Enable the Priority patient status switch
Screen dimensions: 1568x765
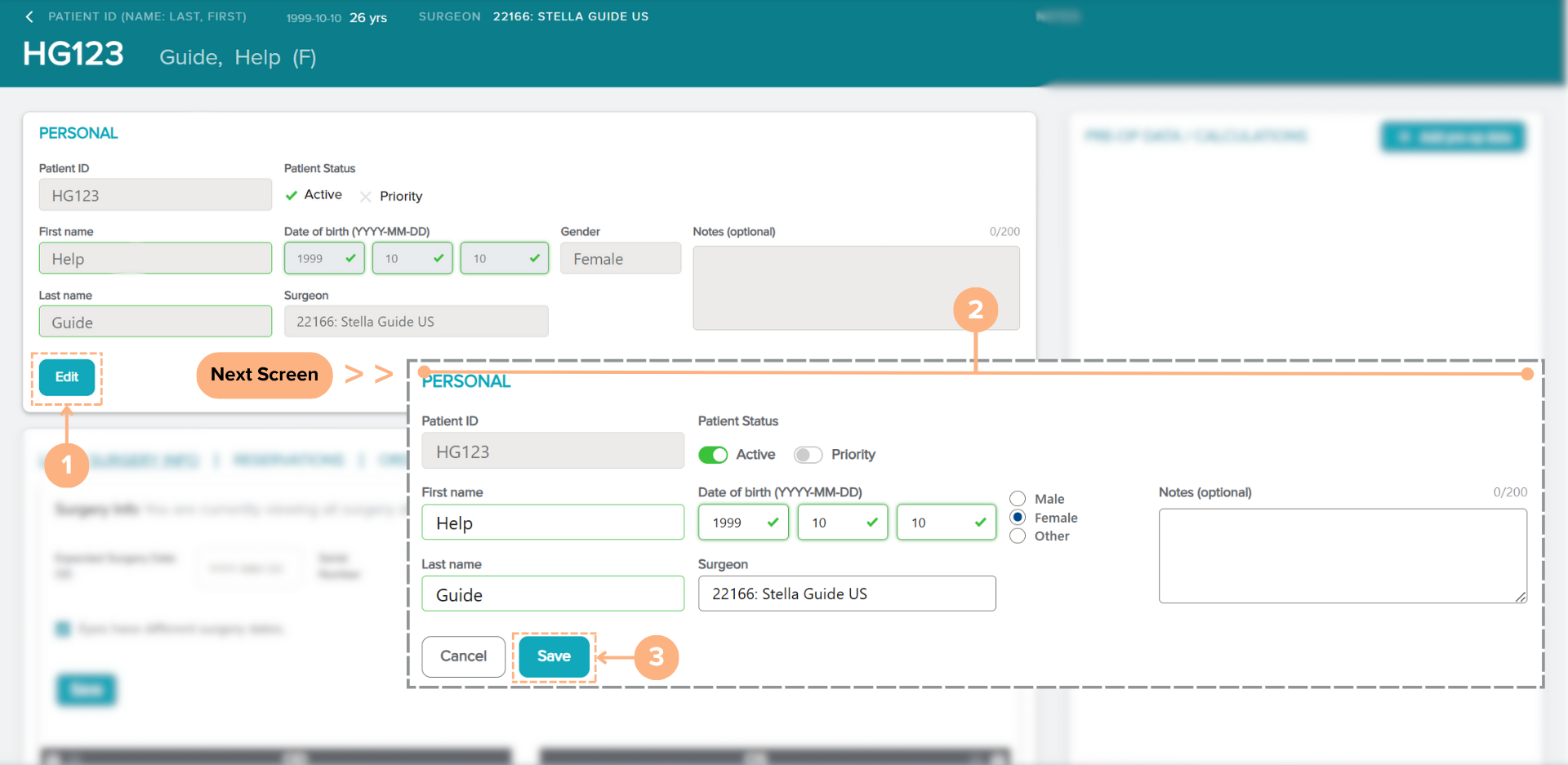(808, 455)
